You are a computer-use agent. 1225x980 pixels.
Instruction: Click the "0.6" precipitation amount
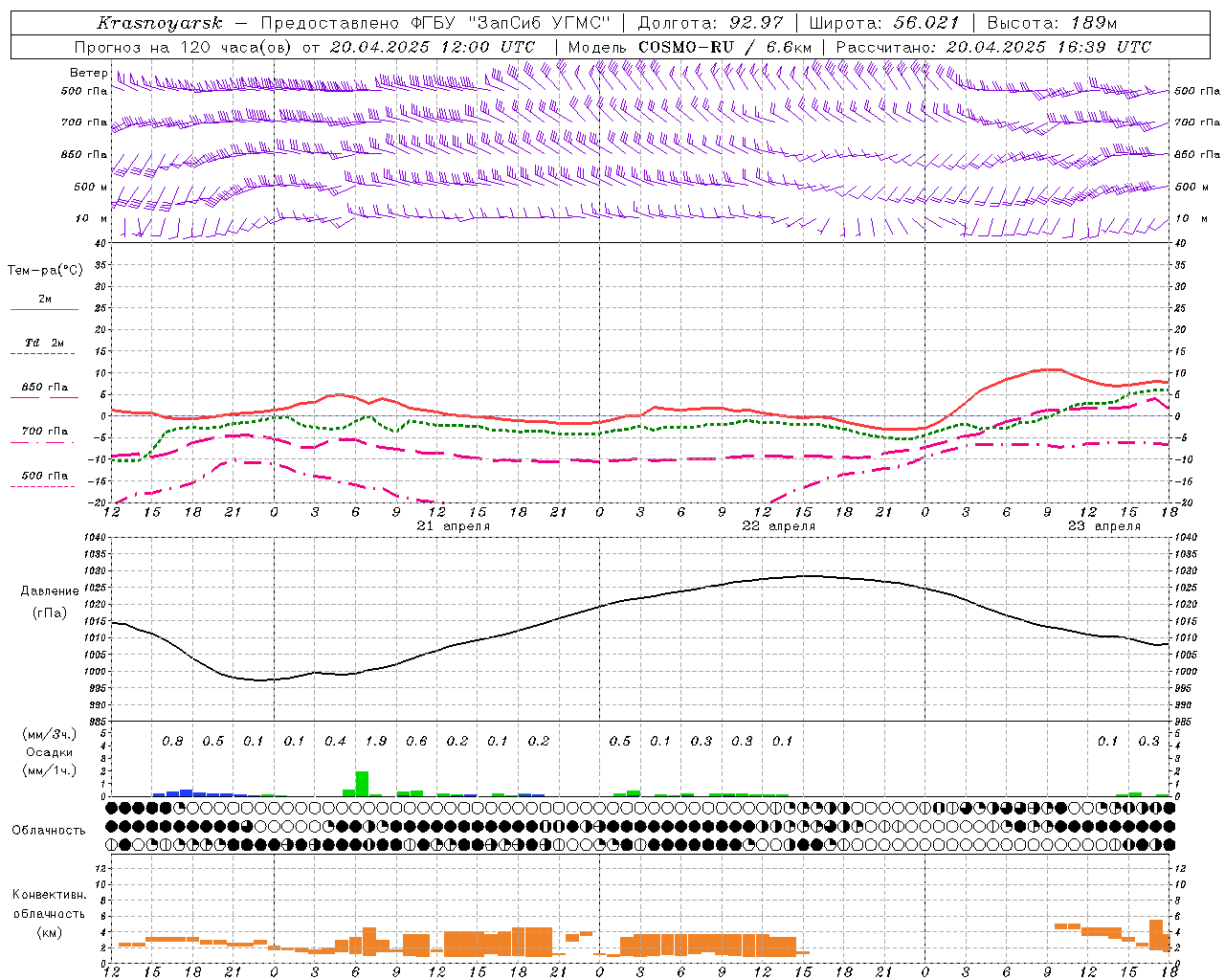[416, 742]
